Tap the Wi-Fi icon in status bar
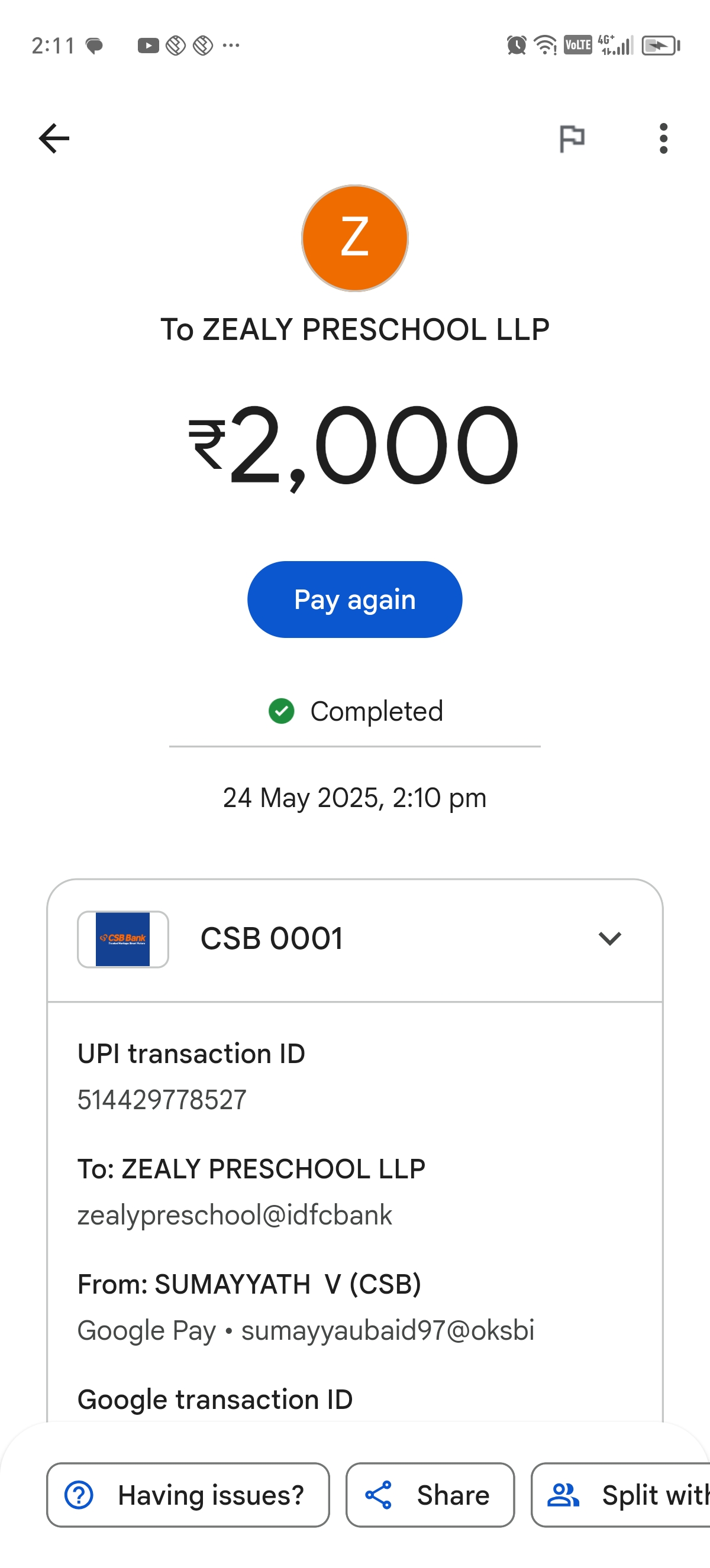This screenshot has height=1568, width=710. click(x=545, y=45)
